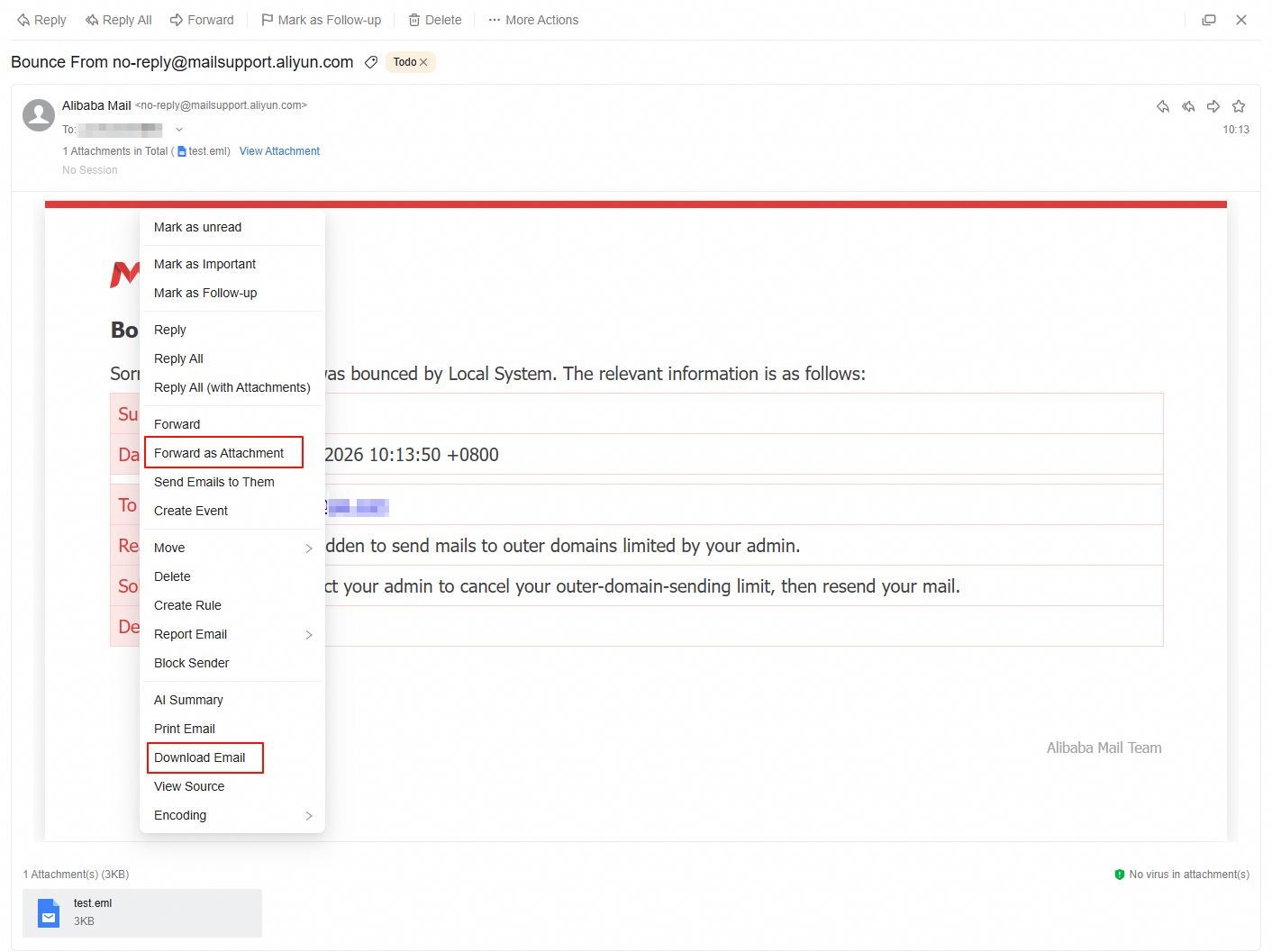Open More Actions toolbar menu
The width and height of the screenshot is (1272, 952).
click(x=533, y=20)
